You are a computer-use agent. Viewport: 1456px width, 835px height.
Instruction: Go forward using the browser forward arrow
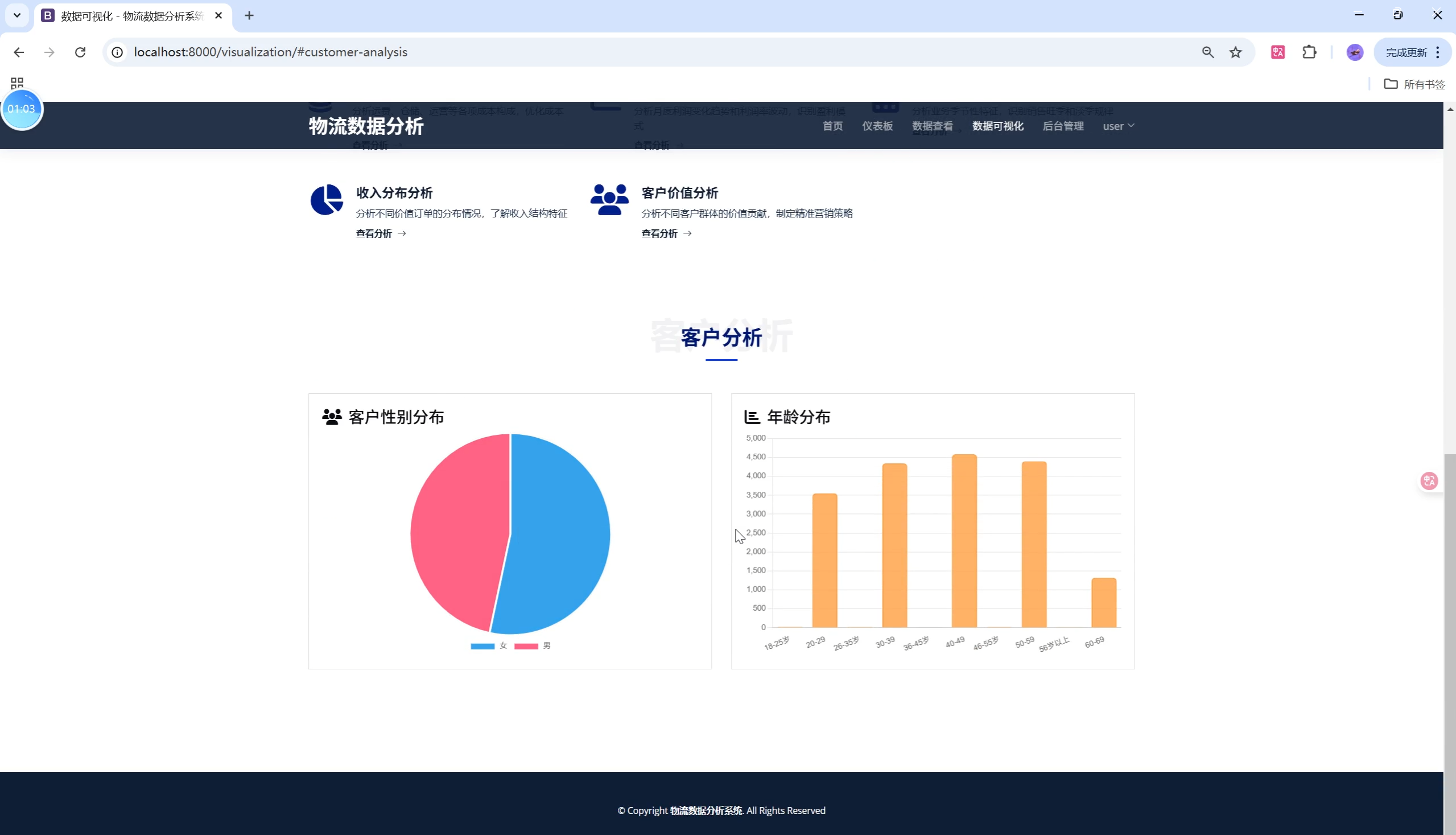[x=50, y=52]
